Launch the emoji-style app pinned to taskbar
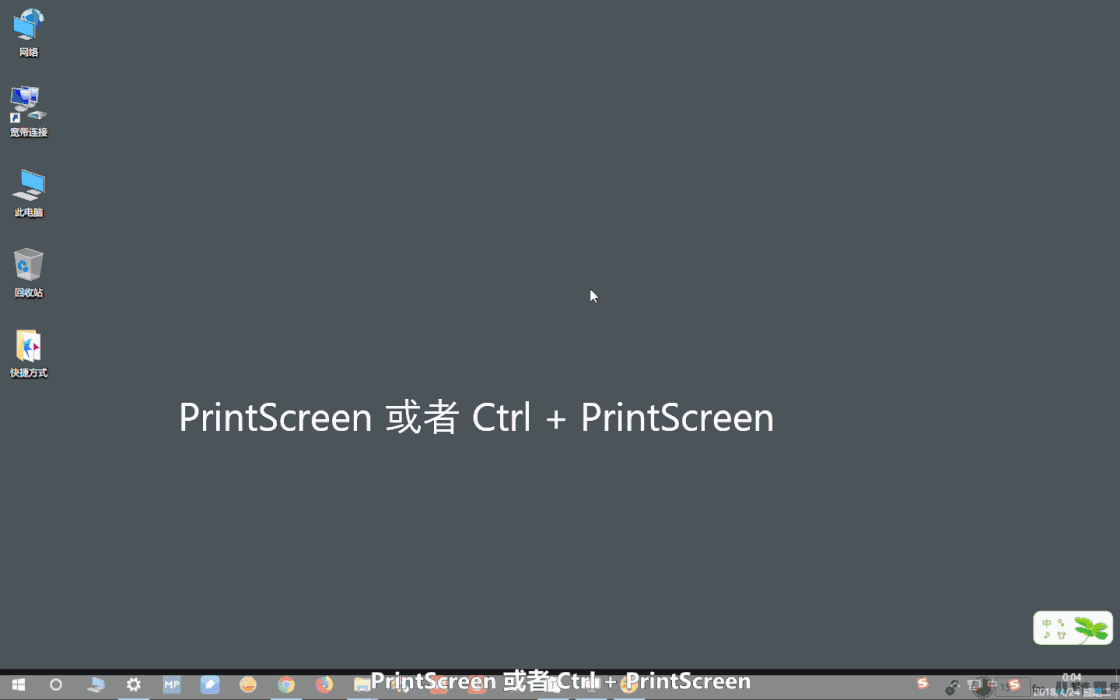The width and height of the screenshot is (1120, 700). tap(249, 685)
